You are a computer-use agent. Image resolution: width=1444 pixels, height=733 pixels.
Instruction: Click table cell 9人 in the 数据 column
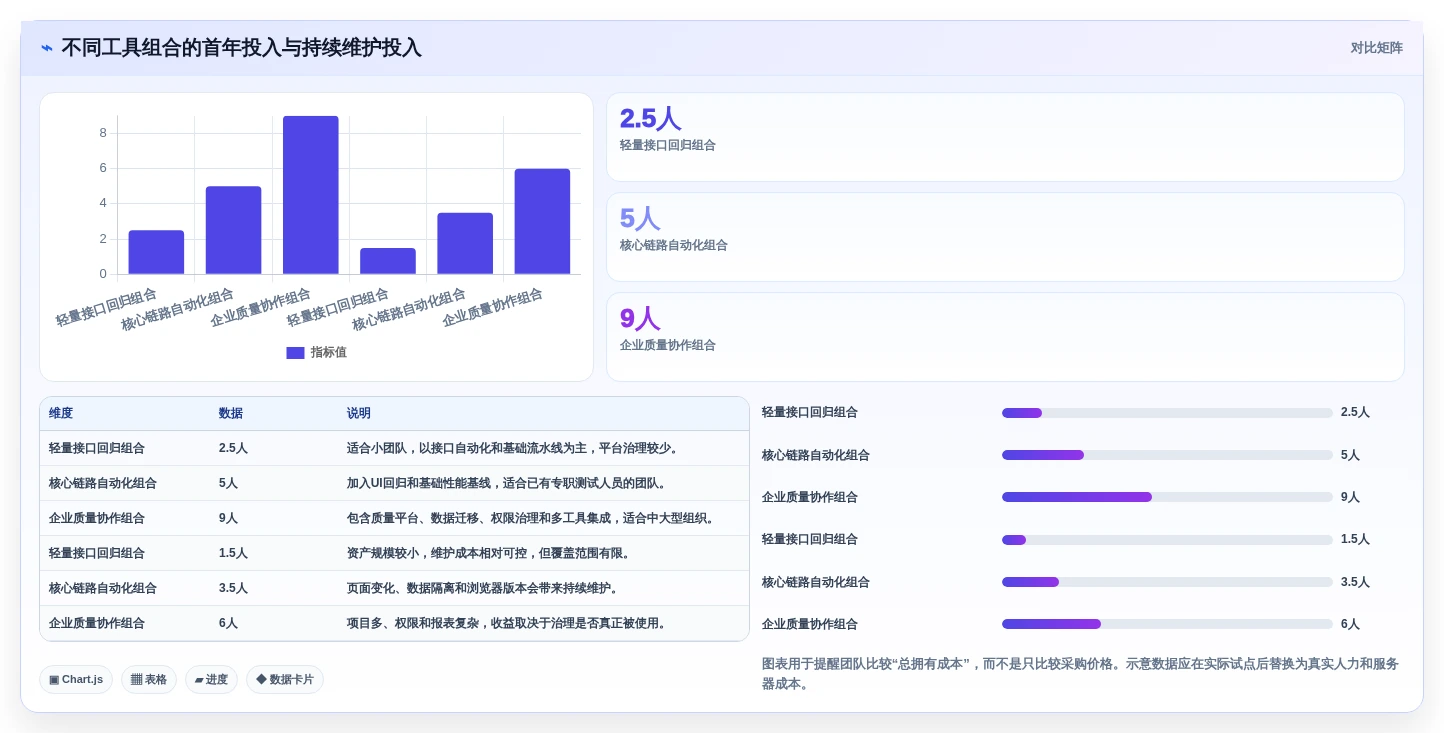228,518
